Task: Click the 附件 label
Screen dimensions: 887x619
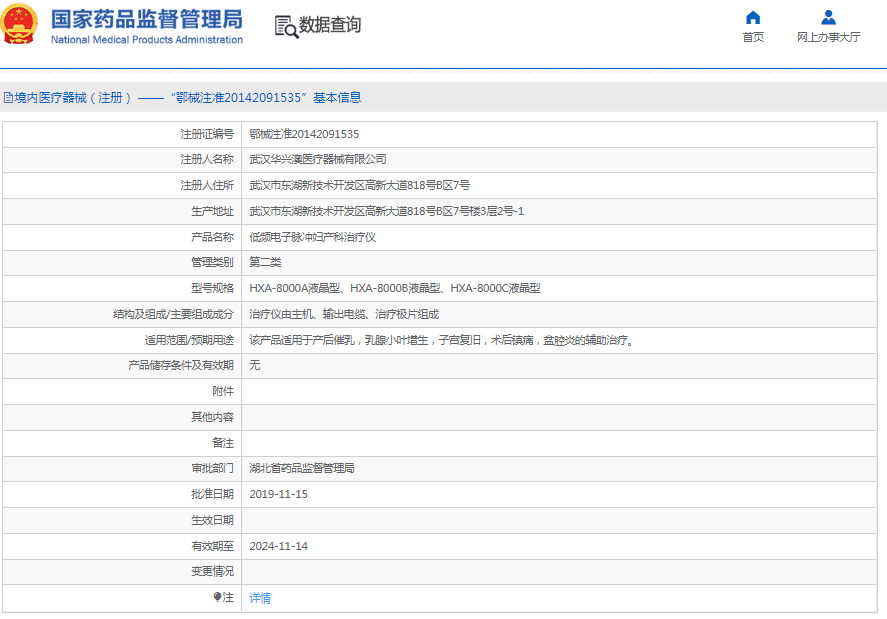Action: coord(223,391)
